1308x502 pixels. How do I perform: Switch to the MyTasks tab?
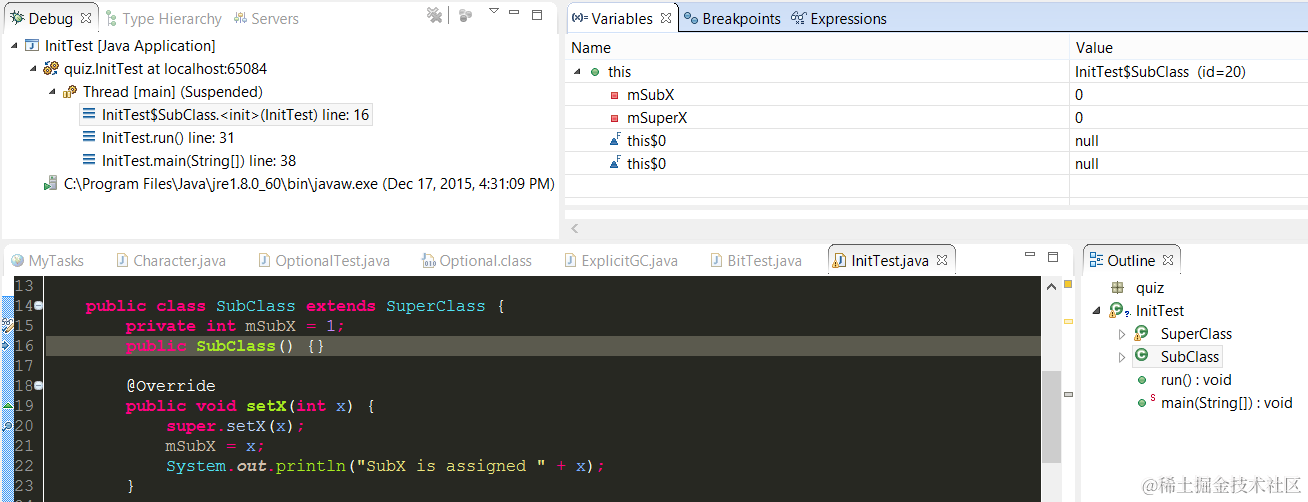tap(47, 260)
